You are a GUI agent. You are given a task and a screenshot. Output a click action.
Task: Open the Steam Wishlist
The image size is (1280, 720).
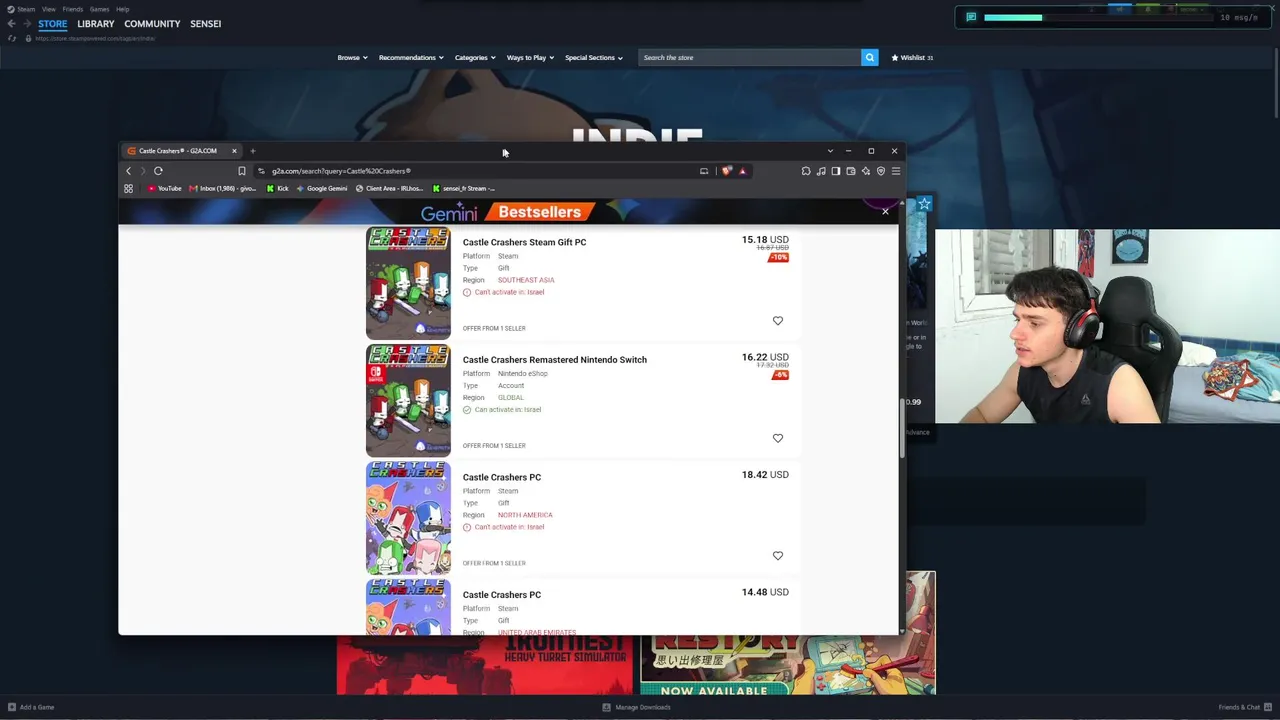(x=912, y=57)
